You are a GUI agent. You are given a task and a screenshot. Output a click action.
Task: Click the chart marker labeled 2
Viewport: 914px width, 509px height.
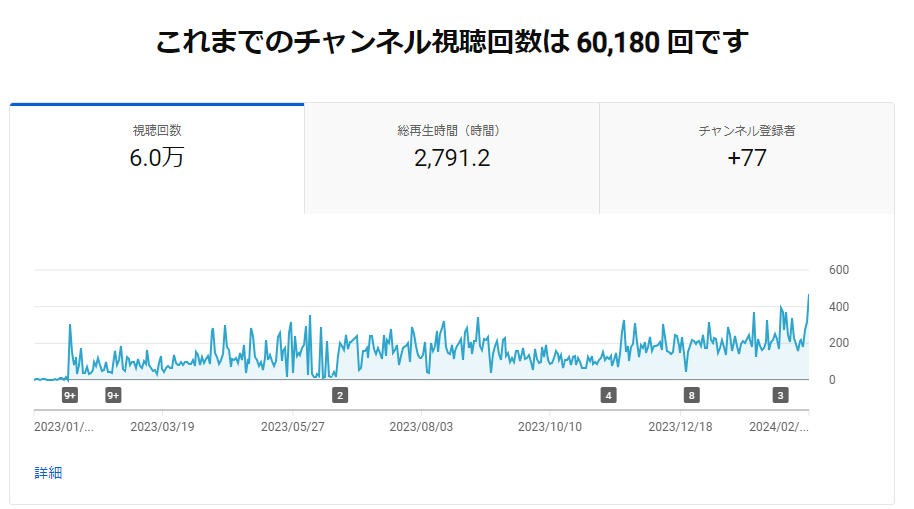(x=340, y=395)
